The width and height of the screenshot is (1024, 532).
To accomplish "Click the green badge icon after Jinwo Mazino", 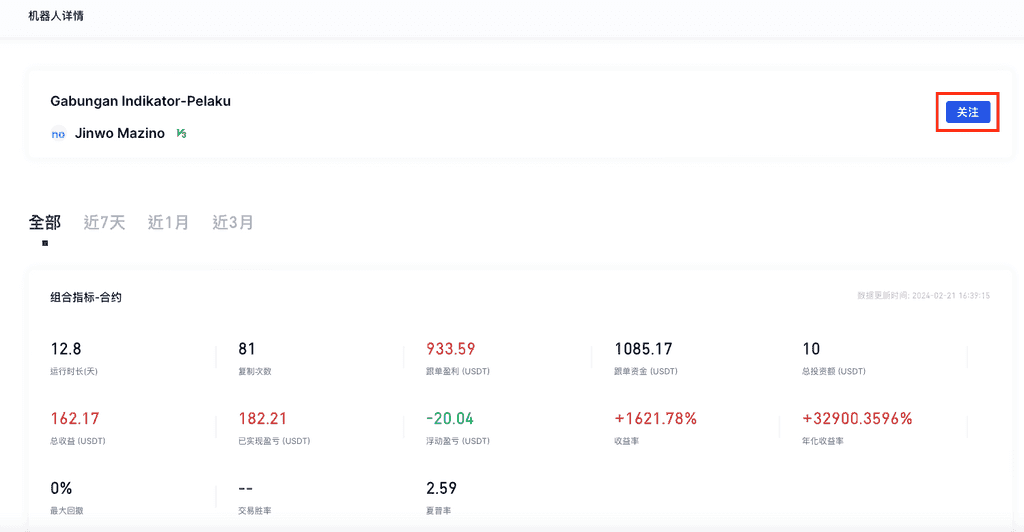I will [x=181, y=133].
